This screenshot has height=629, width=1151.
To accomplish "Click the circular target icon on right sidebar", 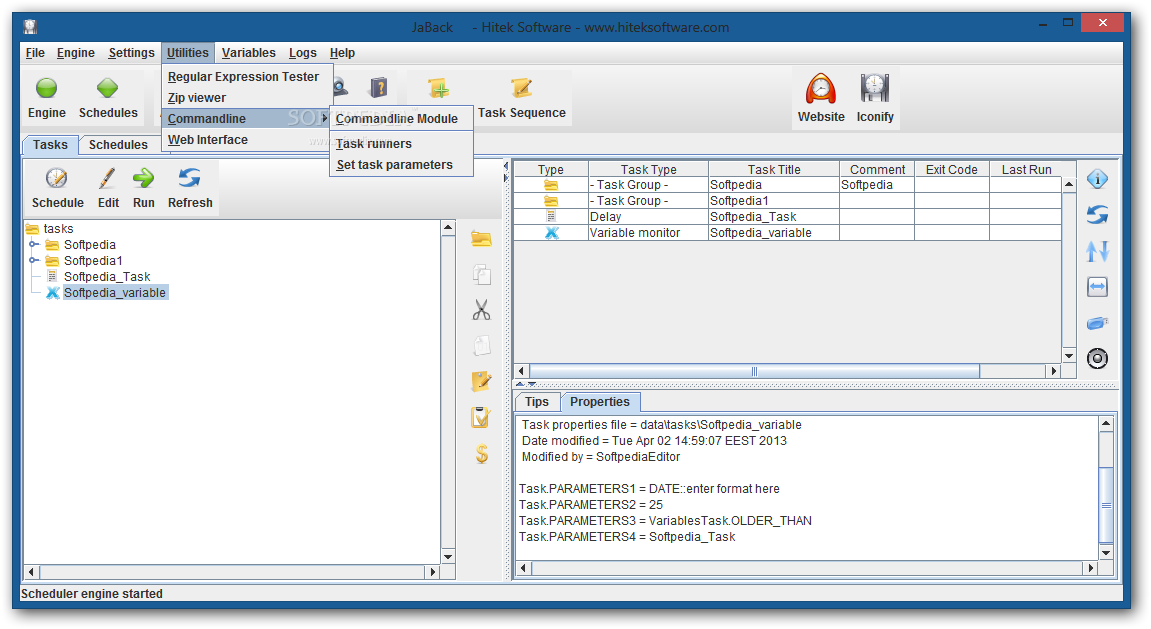I will click(1097, 358).
